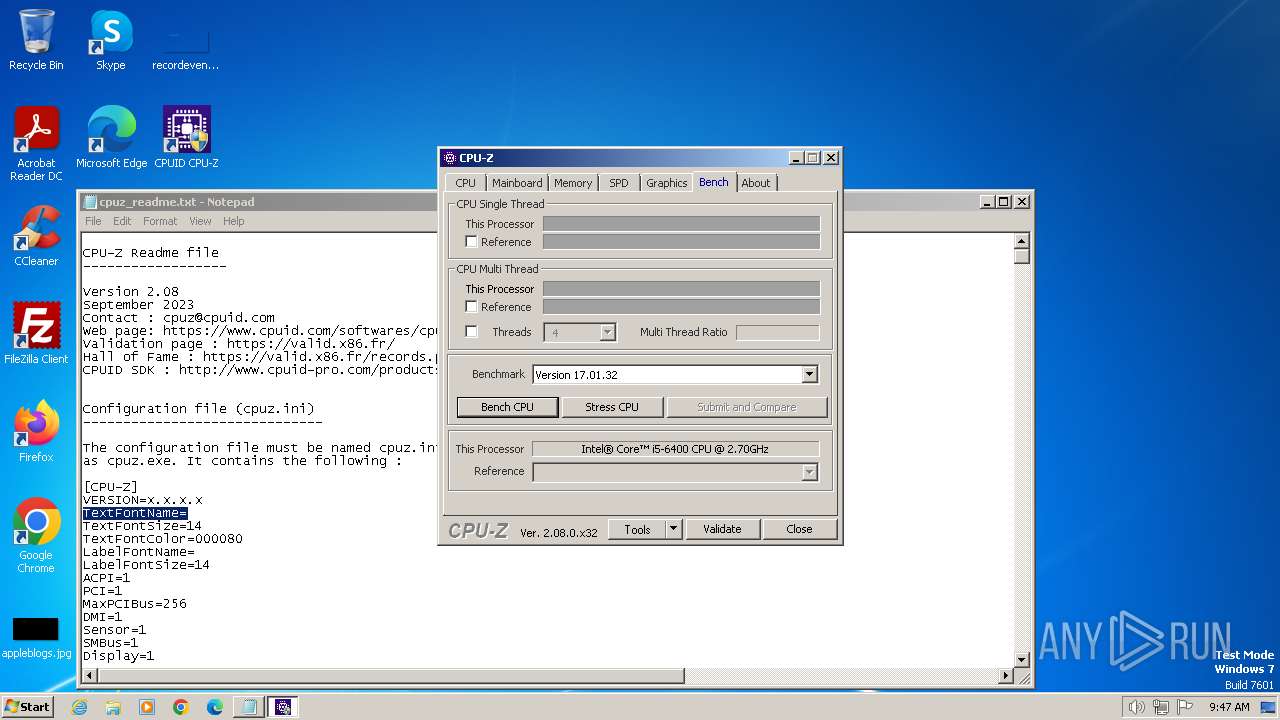The image size is (1280, 720).
Task: Click the Stress CPU button
Action: (612, 407)
